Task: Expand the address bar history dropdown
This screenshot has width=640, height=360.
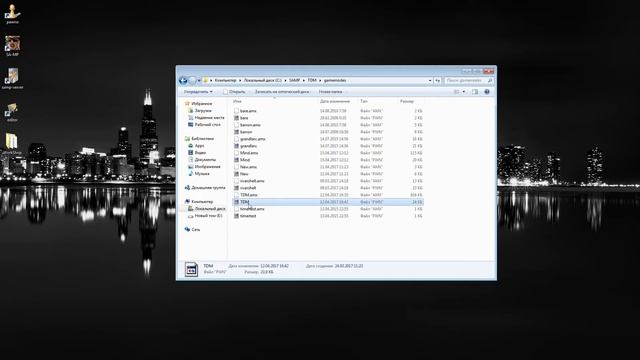Action: 430,81
